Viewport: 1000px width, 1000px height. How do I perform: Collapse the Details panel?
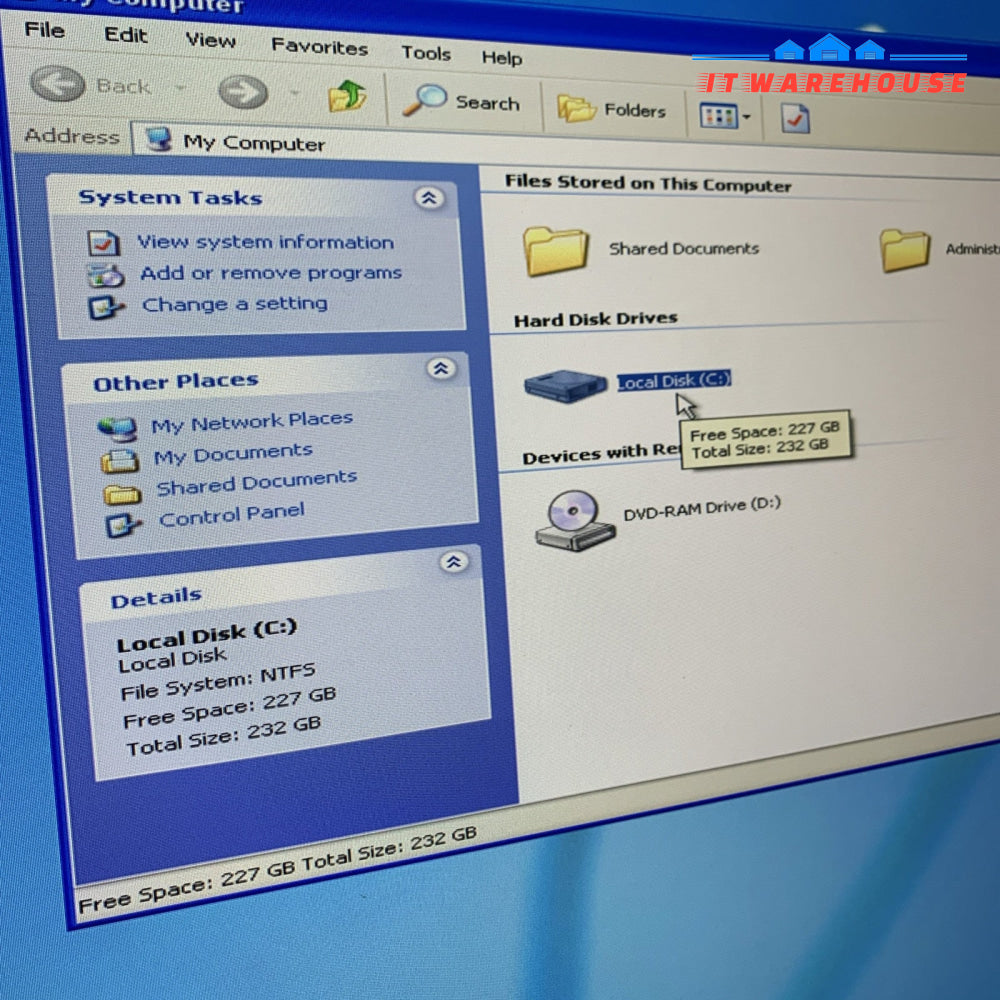point(453,562)
